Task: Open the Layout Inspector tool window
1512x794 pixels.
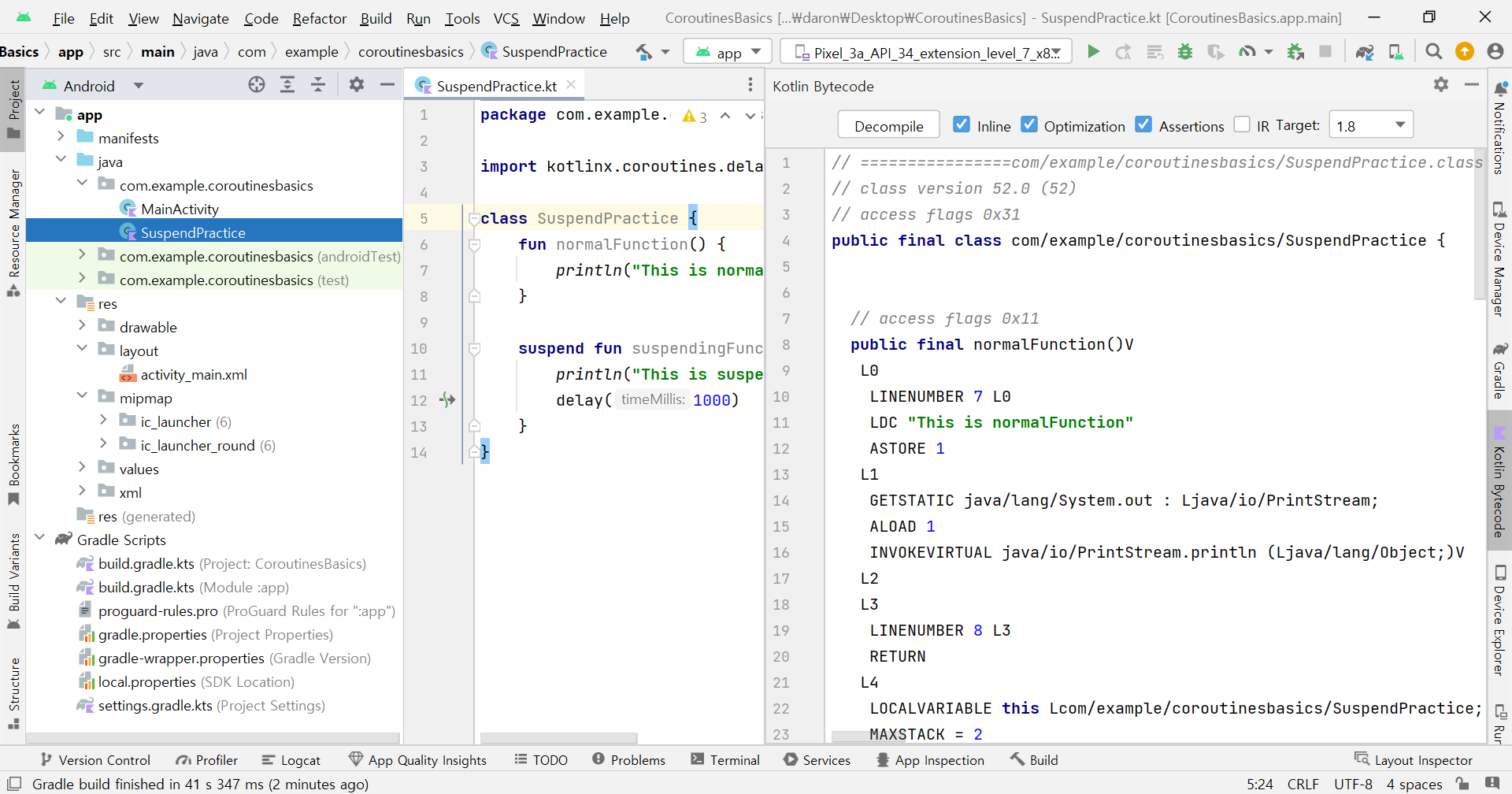Action: click(x=1414, y=759)
